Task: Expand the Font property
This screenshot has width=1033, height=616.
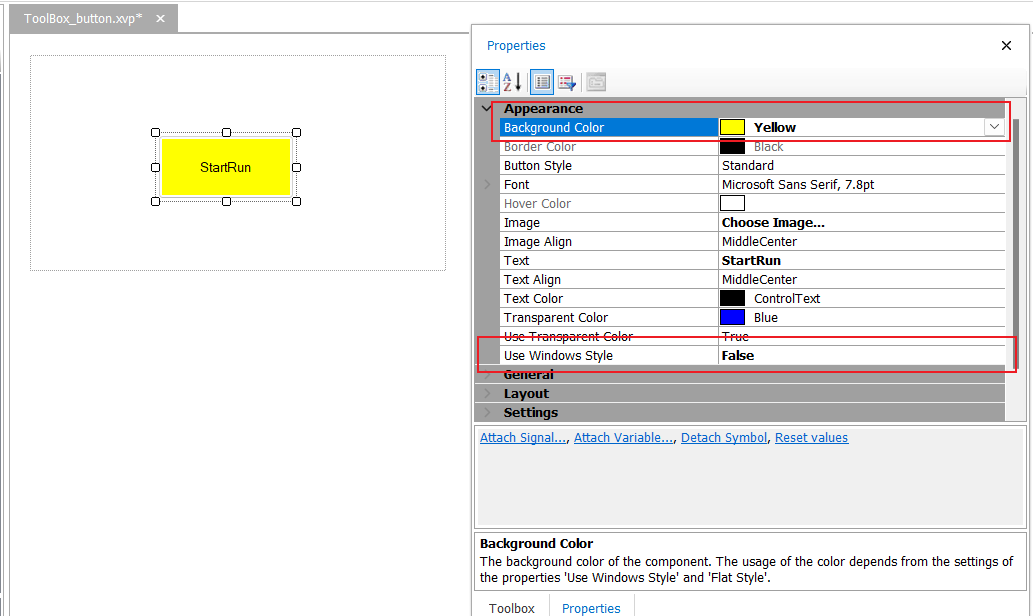Action: pos(487,185)
